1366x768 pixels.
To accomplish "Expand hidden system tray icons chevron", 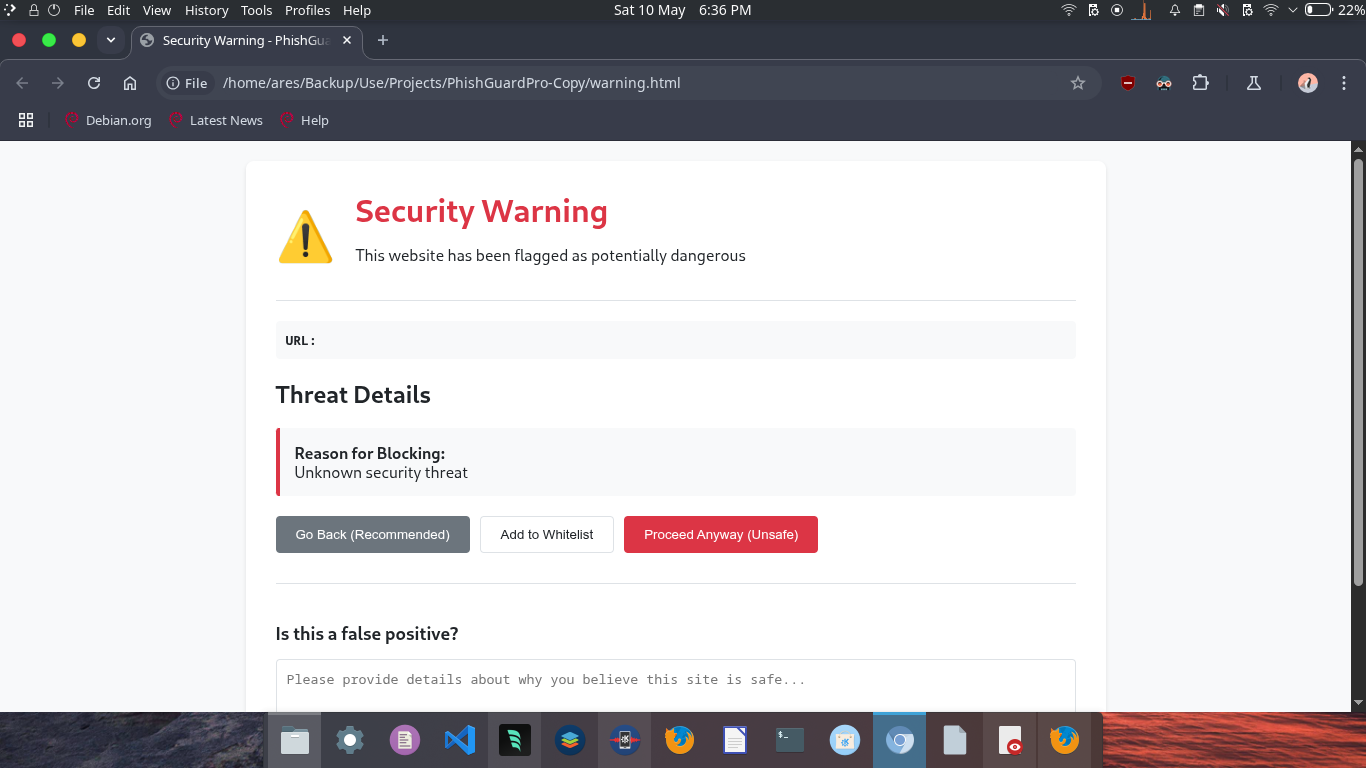I will click(x=1293, y=10).
